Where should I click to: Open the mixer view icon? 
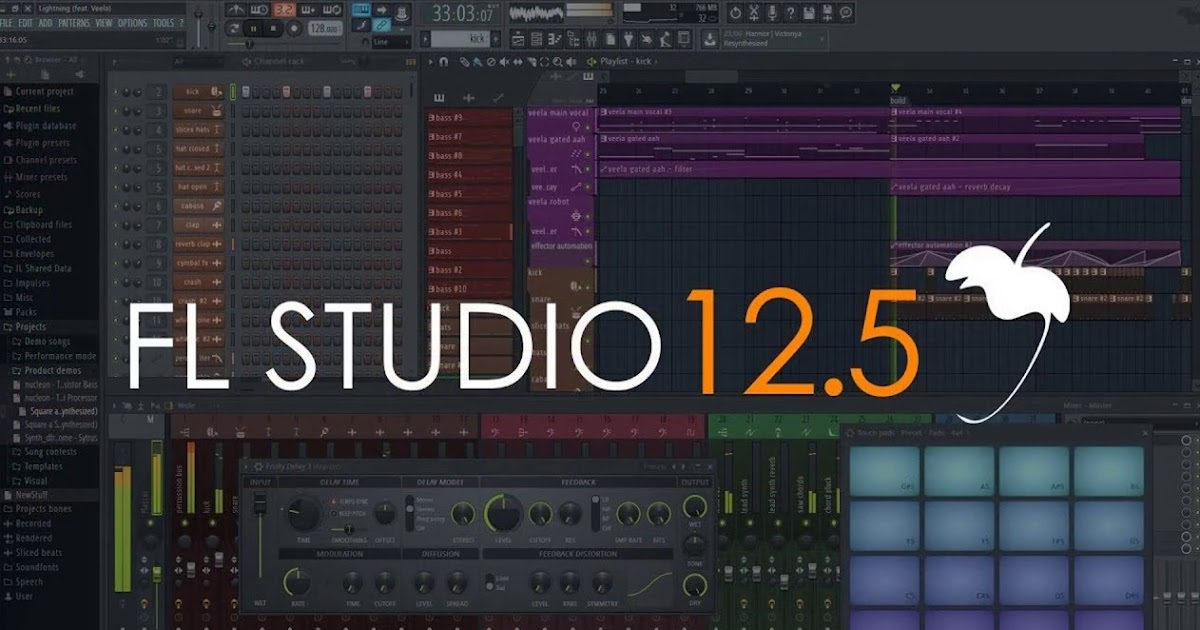591,39
